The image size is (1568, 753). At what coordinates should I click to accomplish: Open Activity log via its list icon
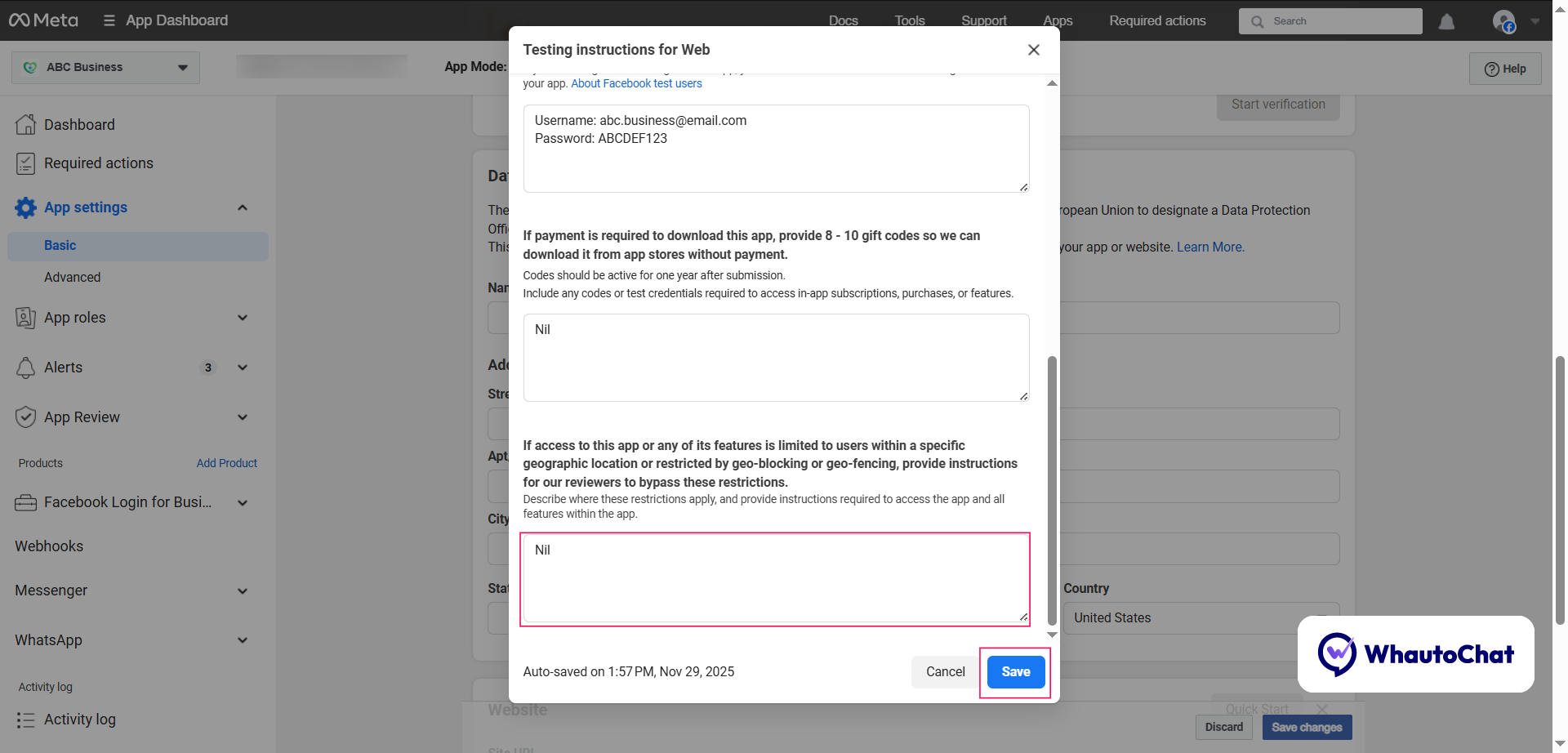pos(25,720)
